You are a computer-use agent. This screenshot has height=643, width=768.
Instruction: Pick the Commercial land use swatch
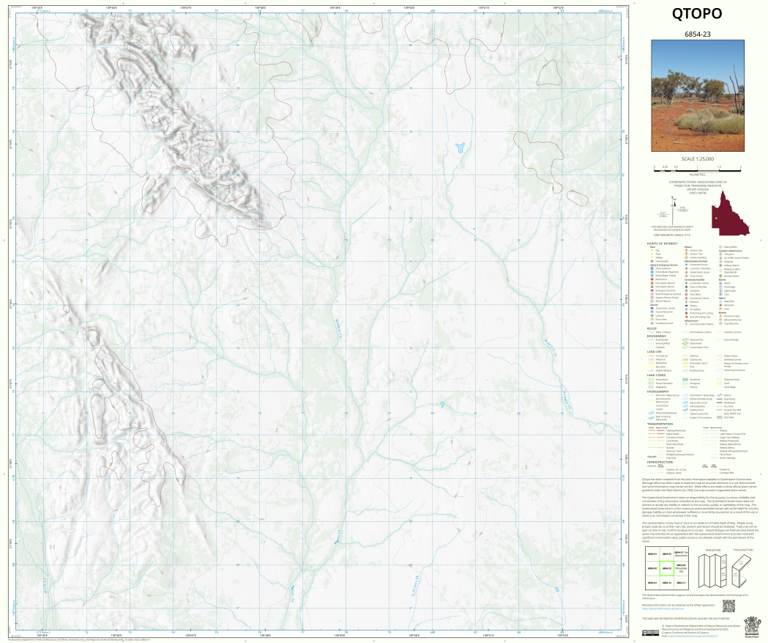pos(651,356)
